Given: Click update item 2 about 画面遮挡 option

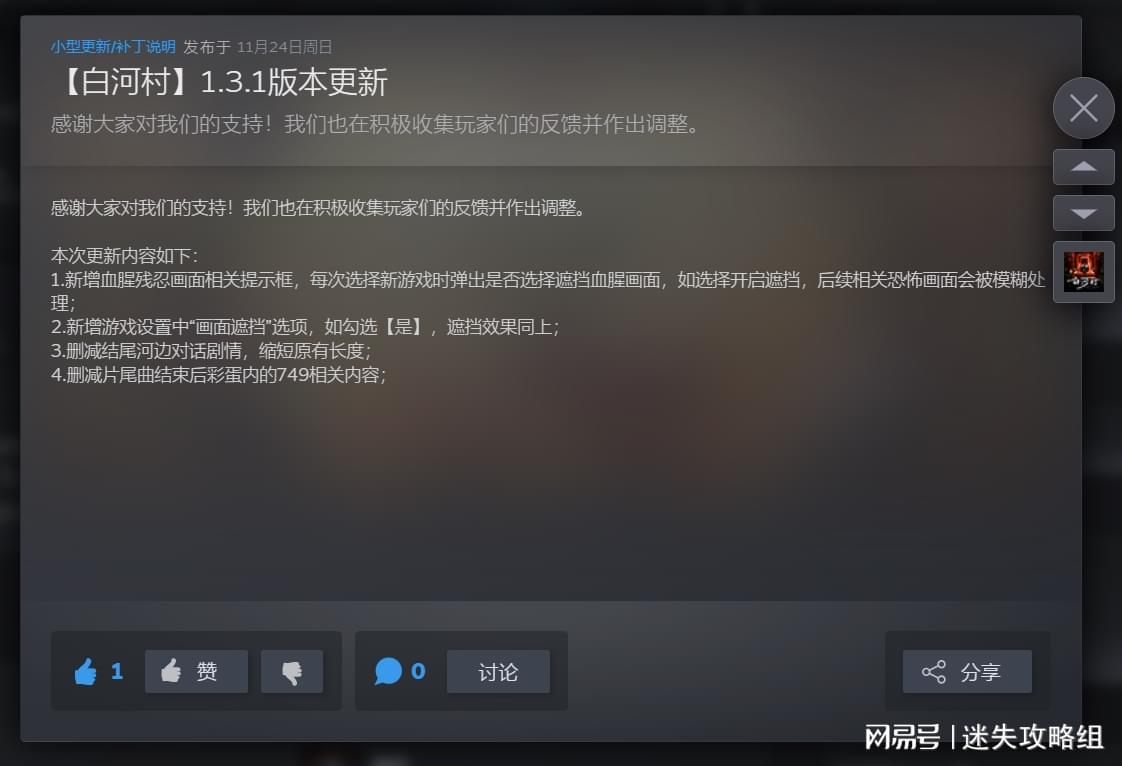Looking at the screenshot, I should coord(305,327).
